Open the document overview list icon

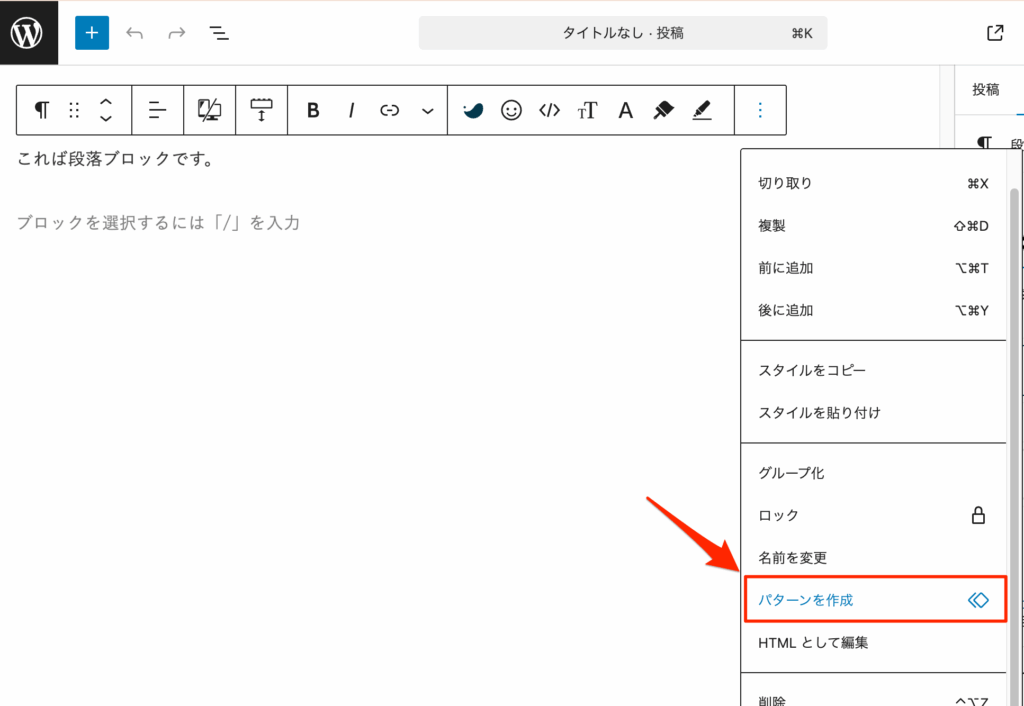219,32
